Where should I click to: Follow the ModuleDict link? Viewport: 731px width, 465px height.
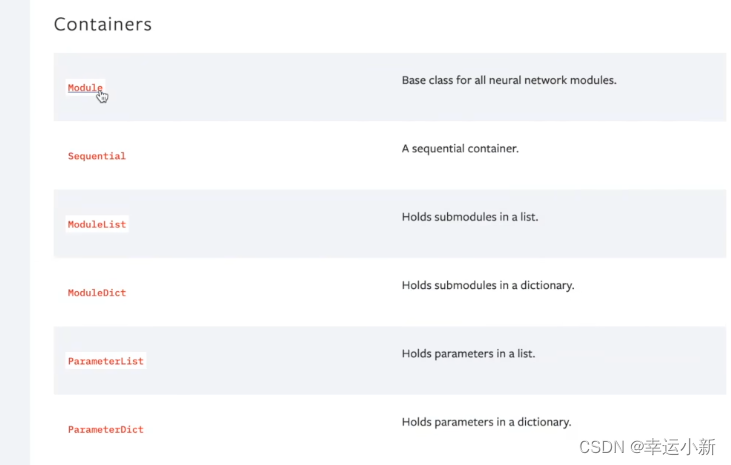point(96,293)
